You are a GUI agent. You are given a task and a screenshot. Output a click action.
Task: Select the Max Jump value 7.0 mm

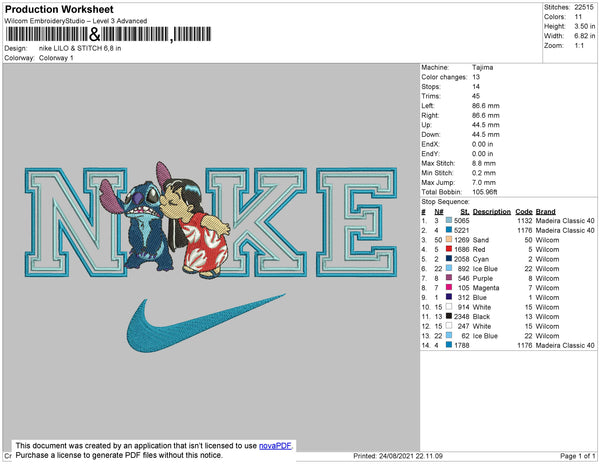tap(483, 182)
